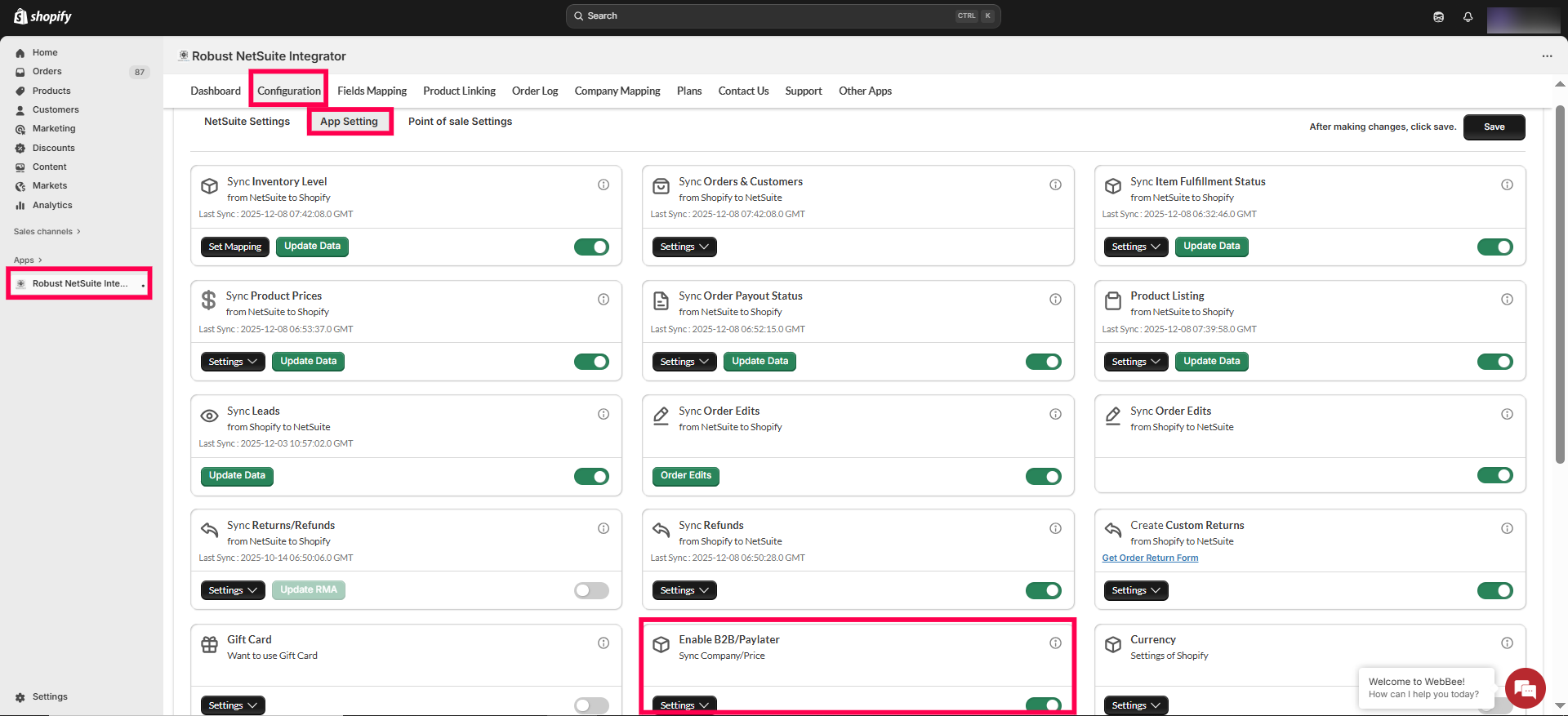Open Settings dropdown in the Currency card
The height and width of the screenshot is (716, 1568).
pos(1135,705)
